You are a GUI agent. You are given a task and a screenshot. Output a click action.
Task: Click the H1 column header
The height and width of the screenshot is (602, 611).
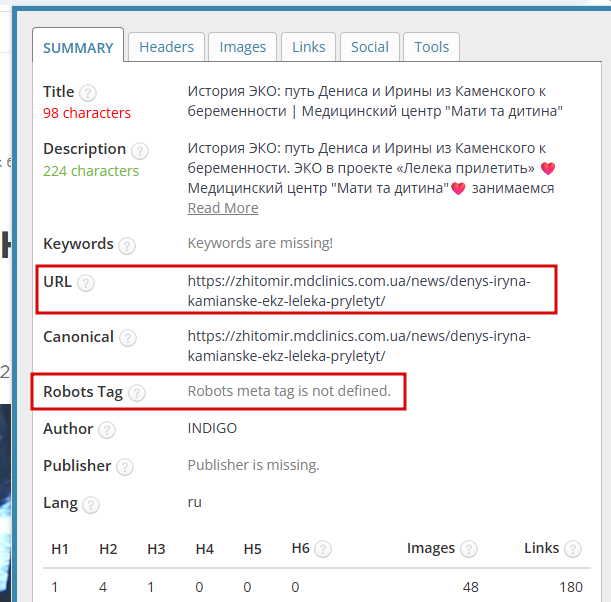point(60,549)
